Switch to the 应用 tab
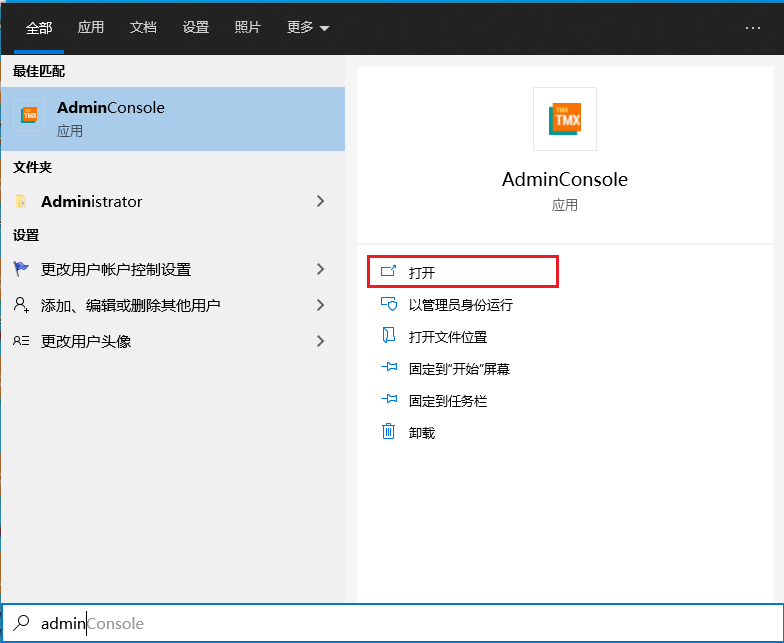The image size is (784, 643). click(x=91, y=28)
